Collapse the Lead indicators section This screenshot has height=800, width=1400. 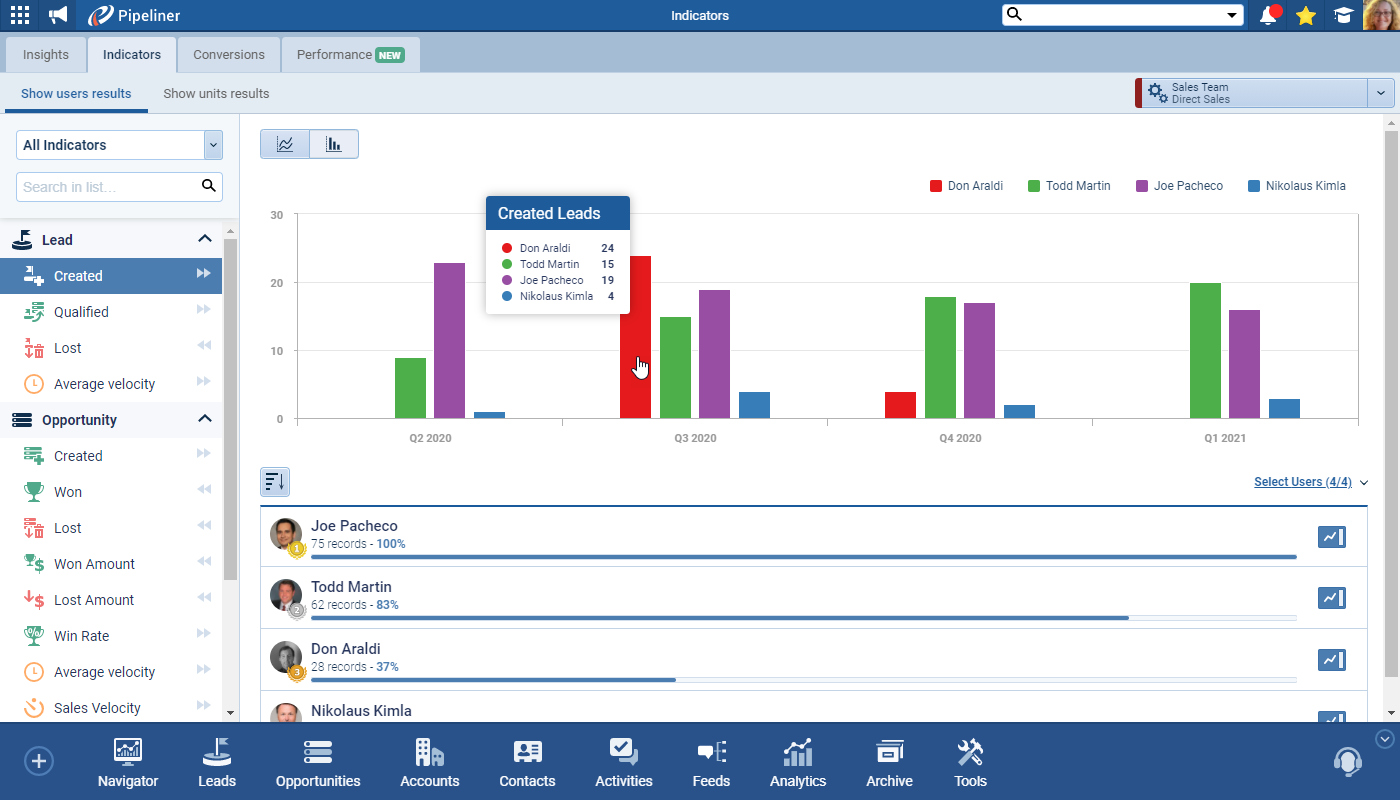click(205, 240)
